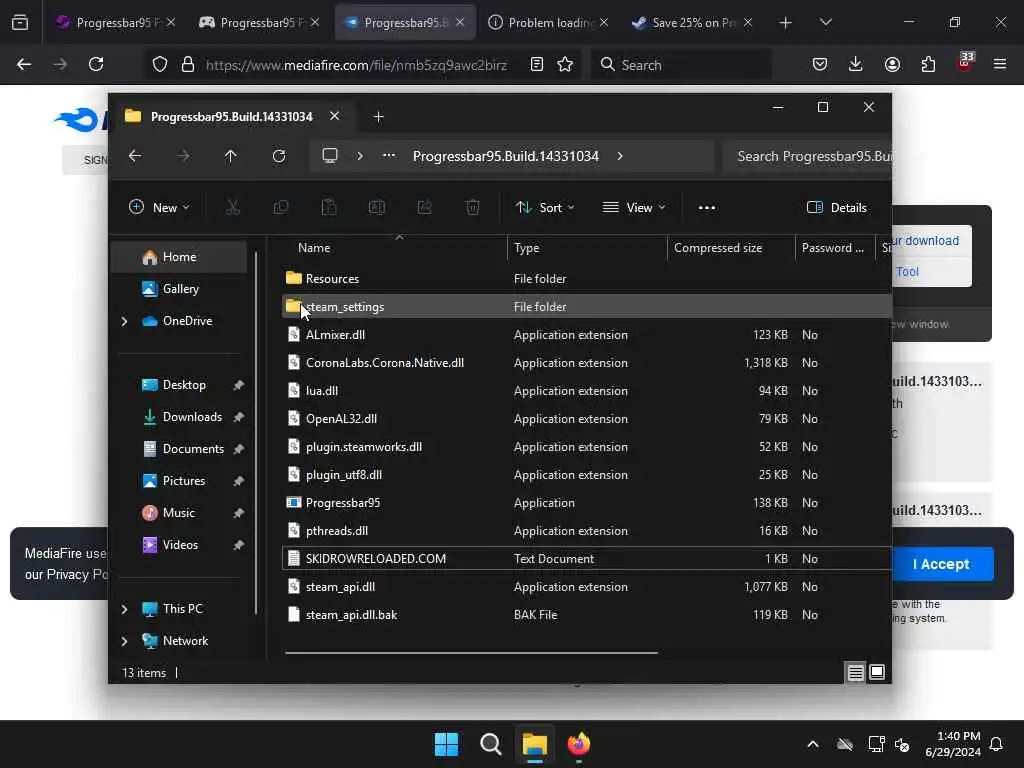1024x768 pixels.
Task: Add a new File Explorer tab
Action: tap(378, 117)
